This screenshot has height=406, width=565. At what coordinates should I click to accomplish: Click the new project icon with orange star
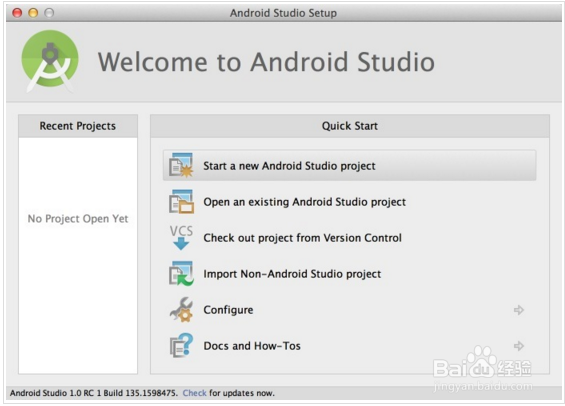tap(181, 165)
